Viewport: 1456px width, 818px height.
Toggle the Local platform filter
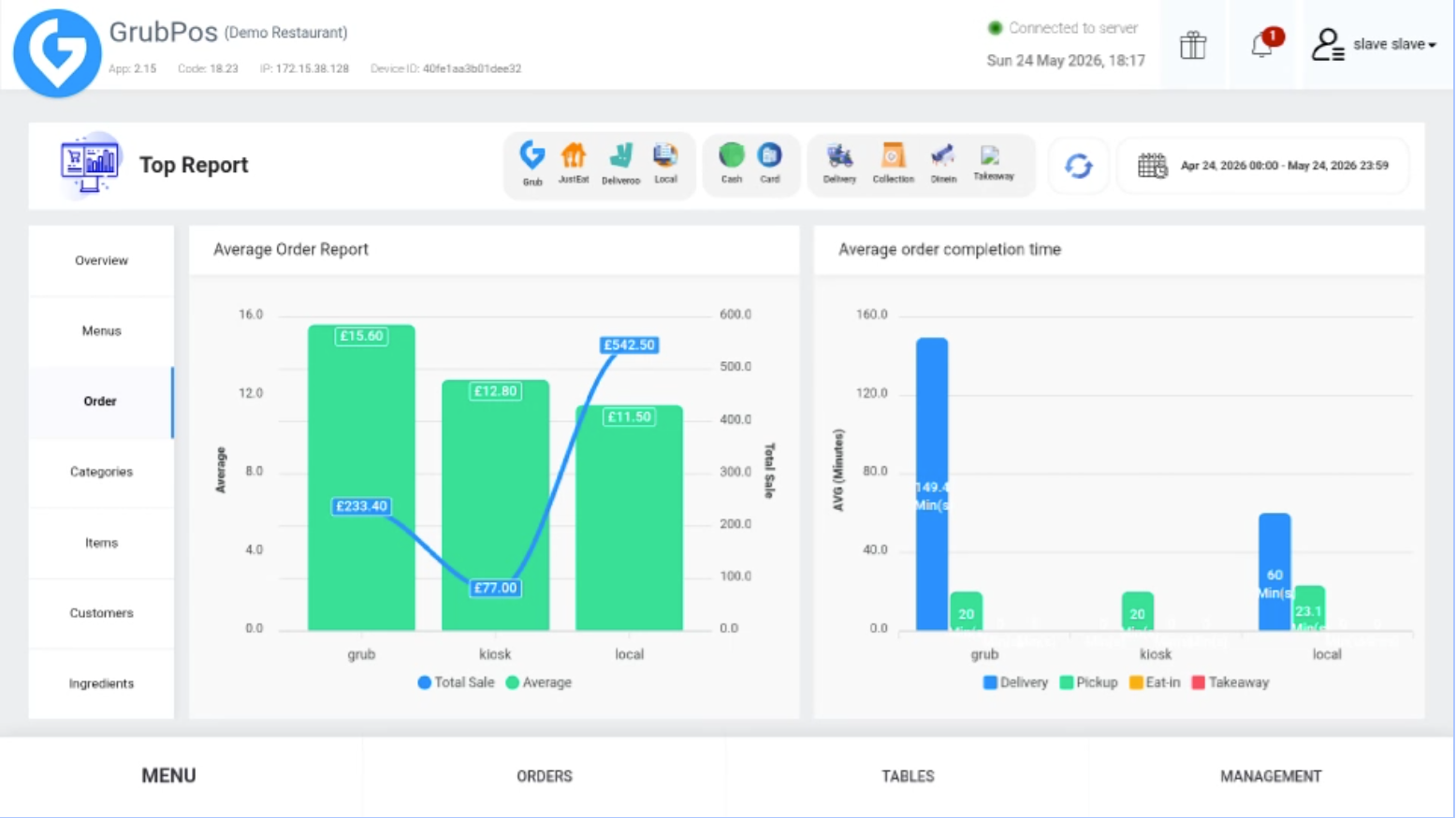[x=665, y=164]
